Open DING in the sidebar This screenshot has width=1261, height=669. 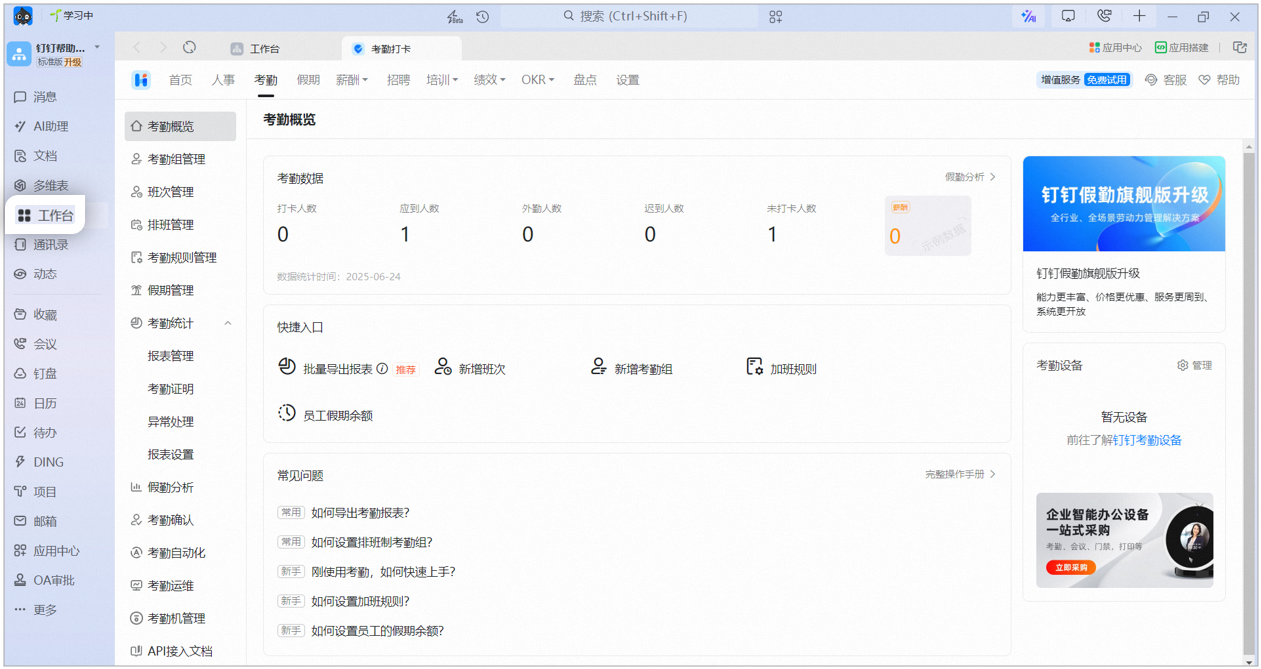click(39, 462)
